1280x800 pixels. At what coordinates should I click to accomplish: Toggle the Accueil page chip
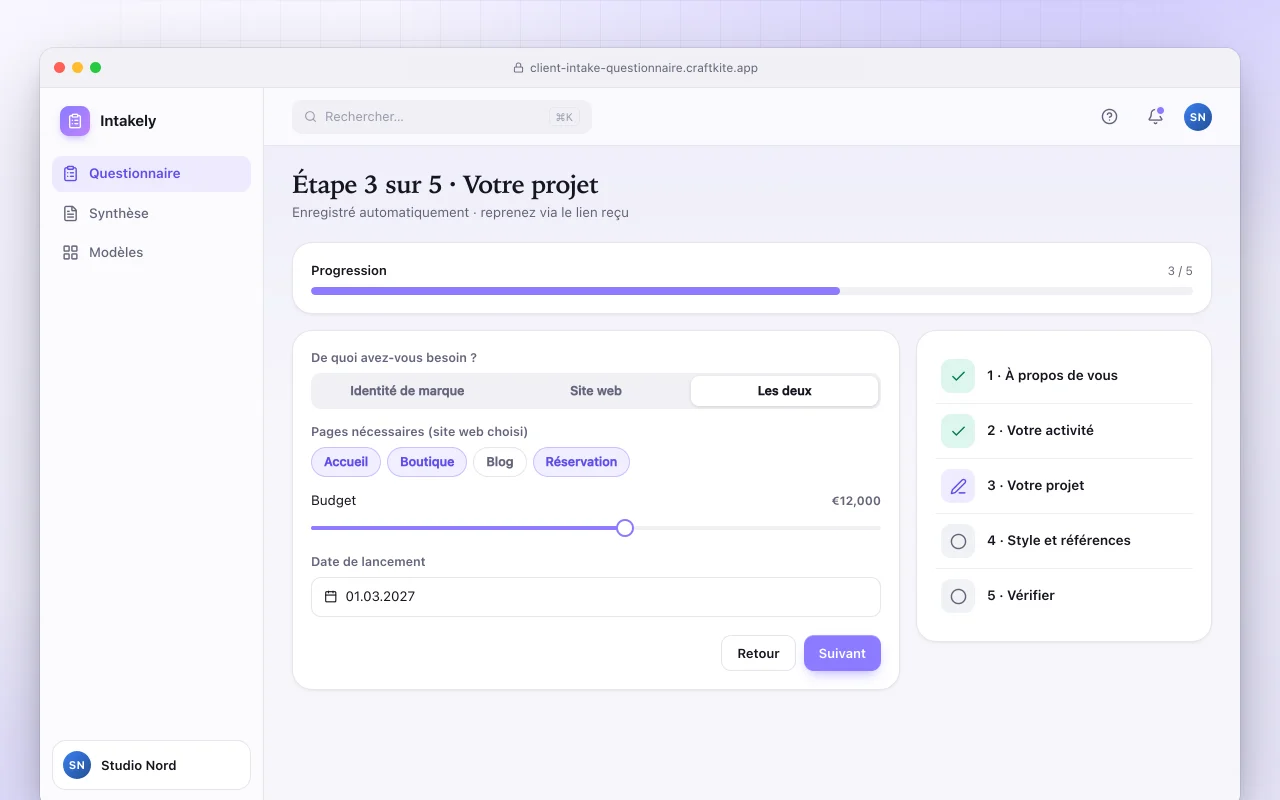tap(346, 462)
